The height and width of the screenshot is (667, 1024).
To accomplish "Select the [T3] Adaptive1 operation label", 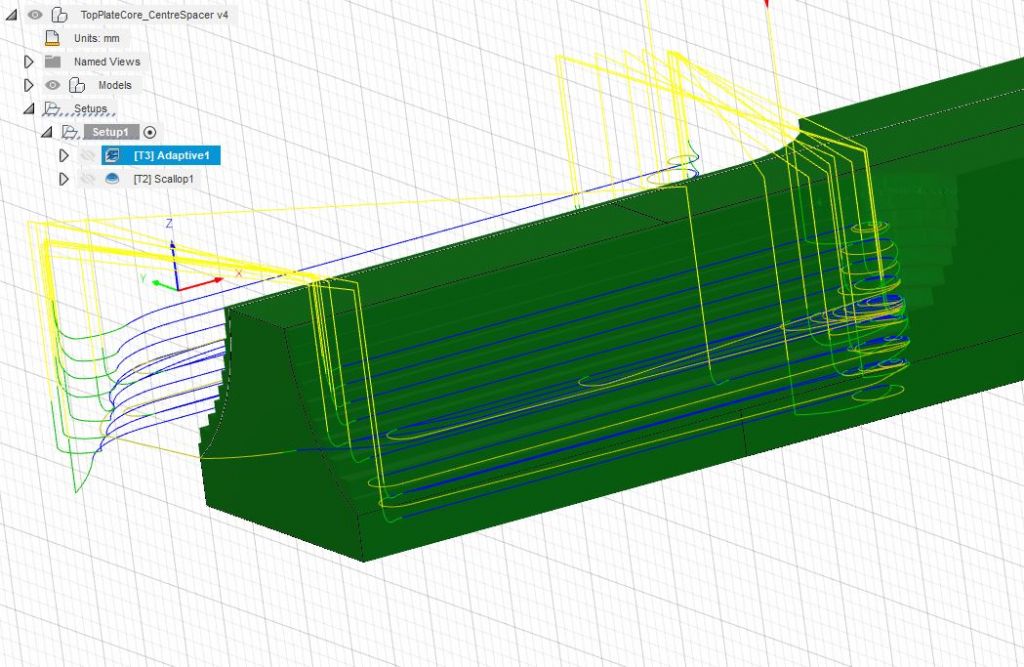I will pos(172,155).
